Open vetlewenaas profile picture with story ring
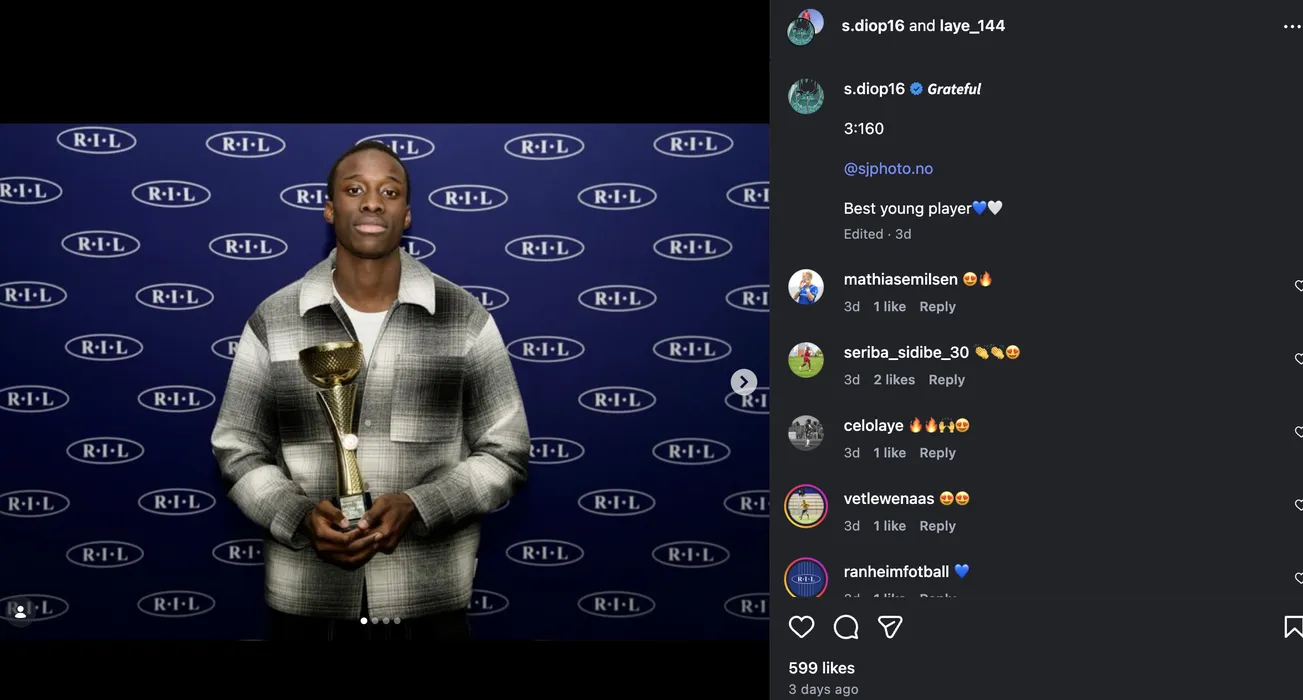Screen dimensions: 1303x700 point(806,506)
